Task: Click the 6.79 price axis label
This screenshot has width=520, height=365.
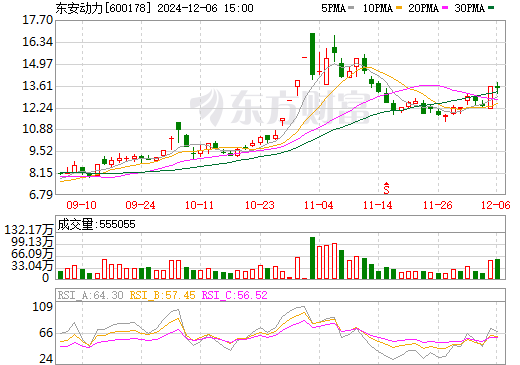Action: (41, 195)
